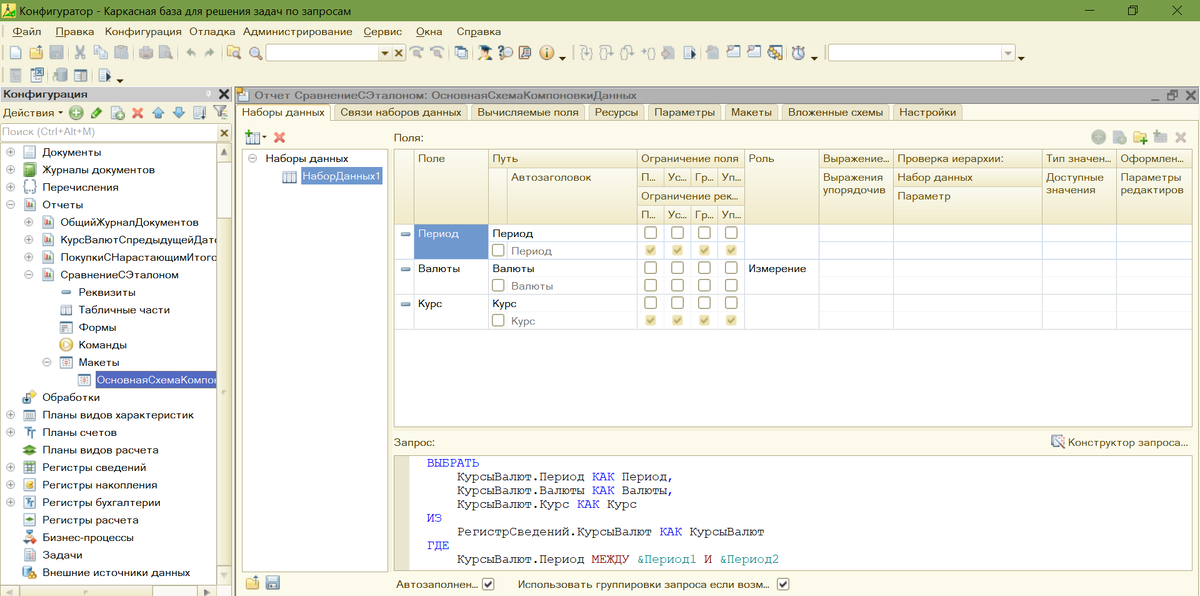Delete data set with red X icon

click(280, 137)
